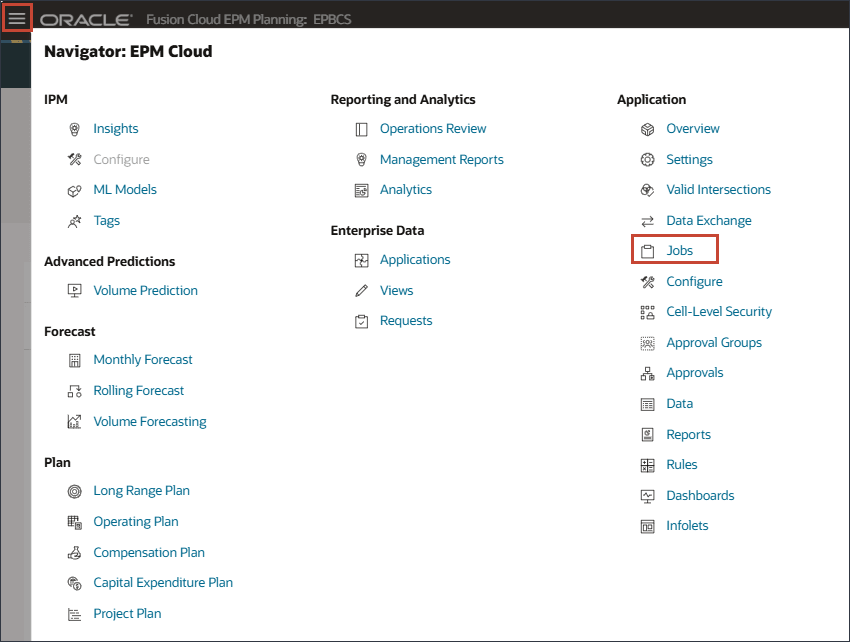Click the Settings gear icon

[x=647, y=159]
